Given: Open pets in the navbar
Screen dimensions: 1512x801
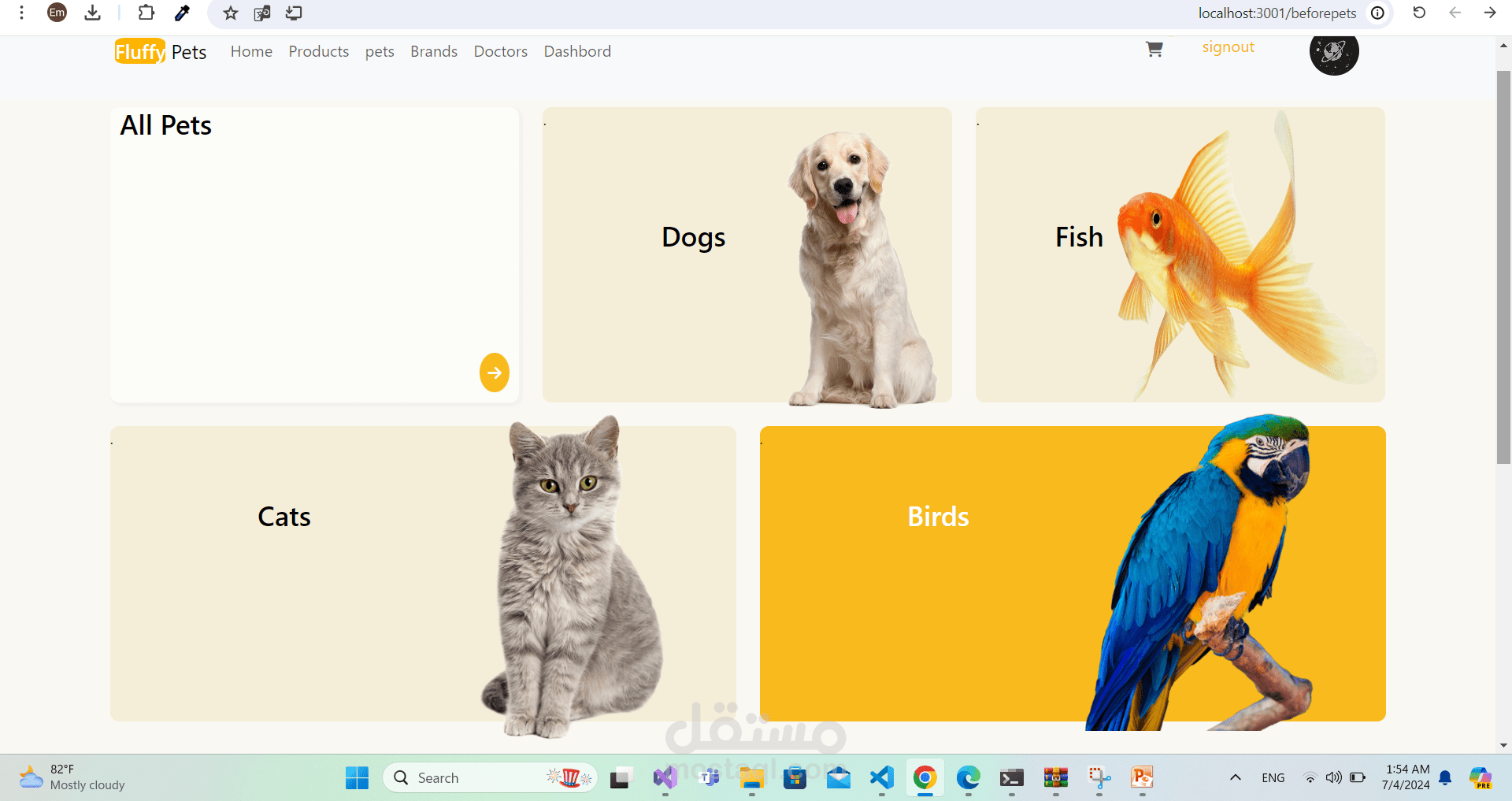Looking at the screenshot, I should coord(380,52).
